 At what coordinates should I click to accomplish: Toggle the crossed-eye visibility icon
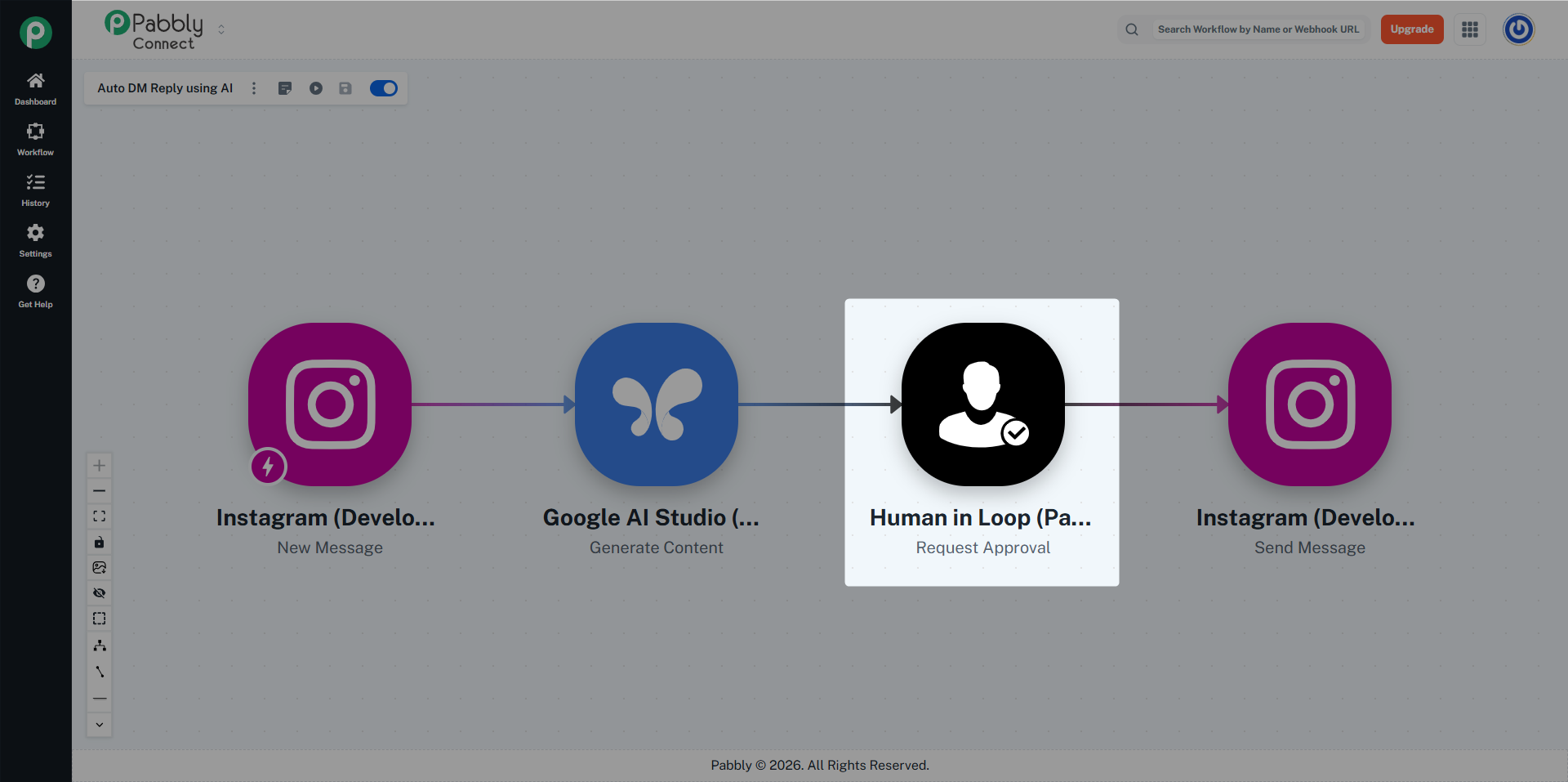[100, 593]
